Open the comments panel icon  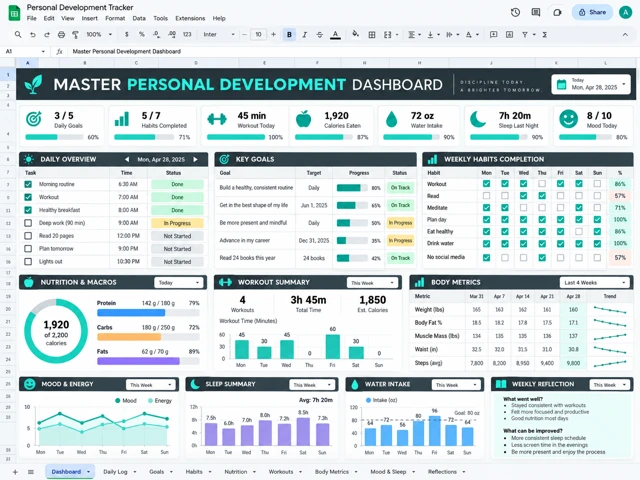click(536, 12)
